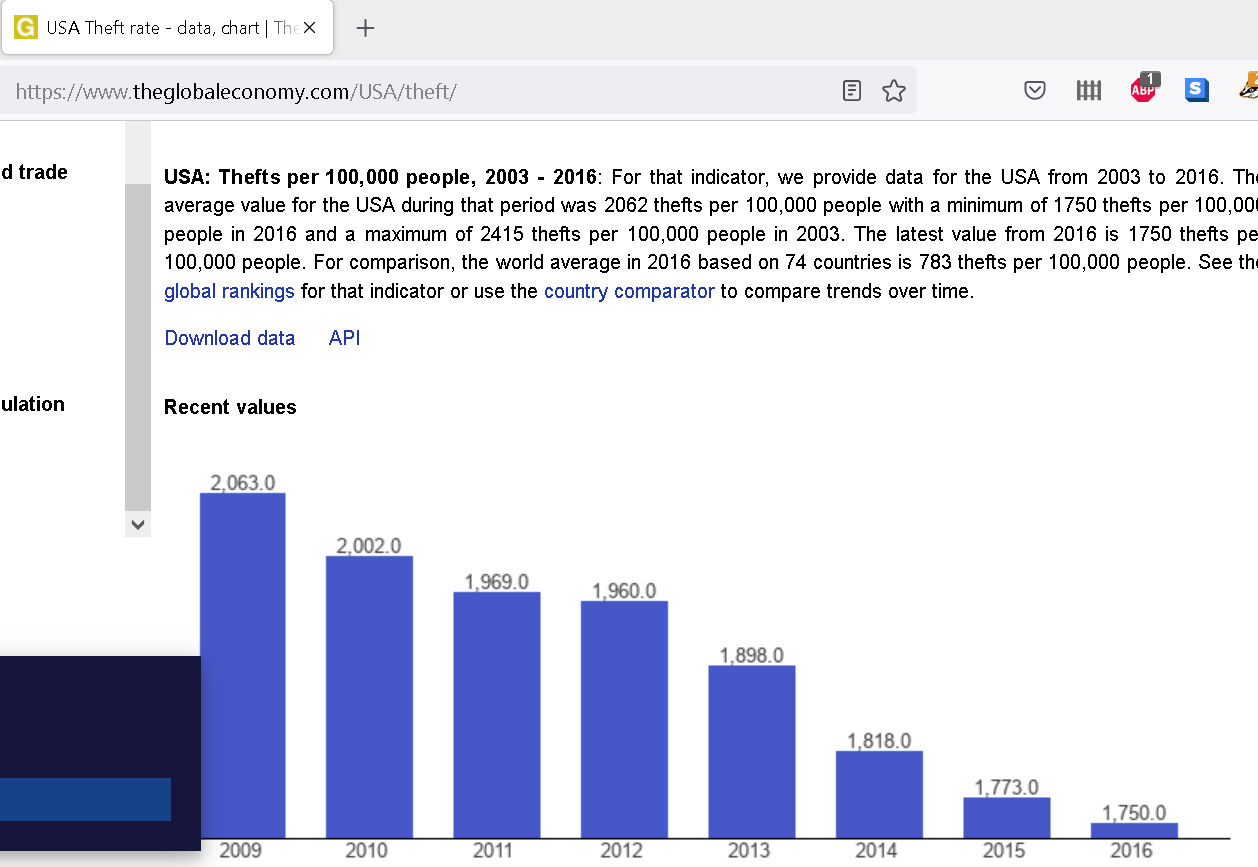Click the 2016 bar in chart
Image resolution: width=1258 pixels, height=867 pixels.
coord(1134,830)
